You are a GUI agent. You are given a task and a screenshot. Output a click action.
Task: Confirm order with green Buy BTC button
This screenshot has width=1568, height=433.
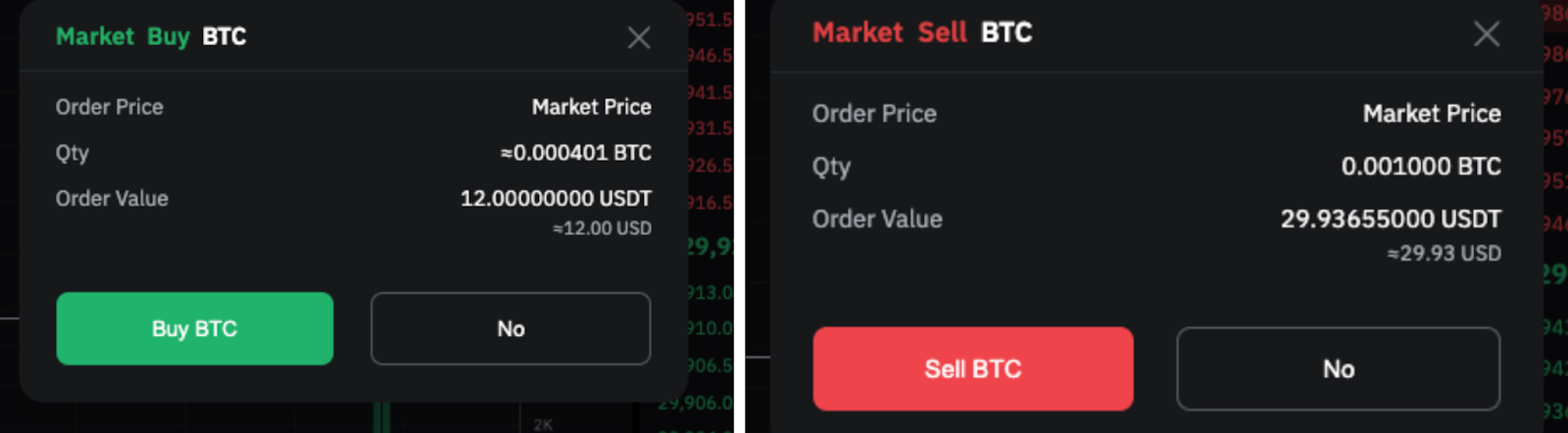[x=194, y=329]
